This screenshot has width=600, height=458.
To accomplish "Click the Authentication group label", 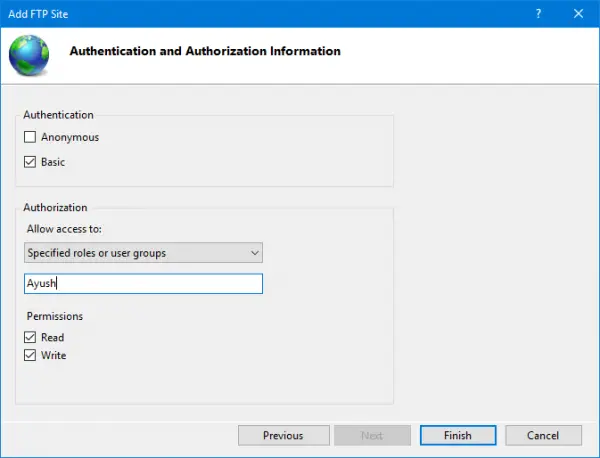I will [58, 115].
